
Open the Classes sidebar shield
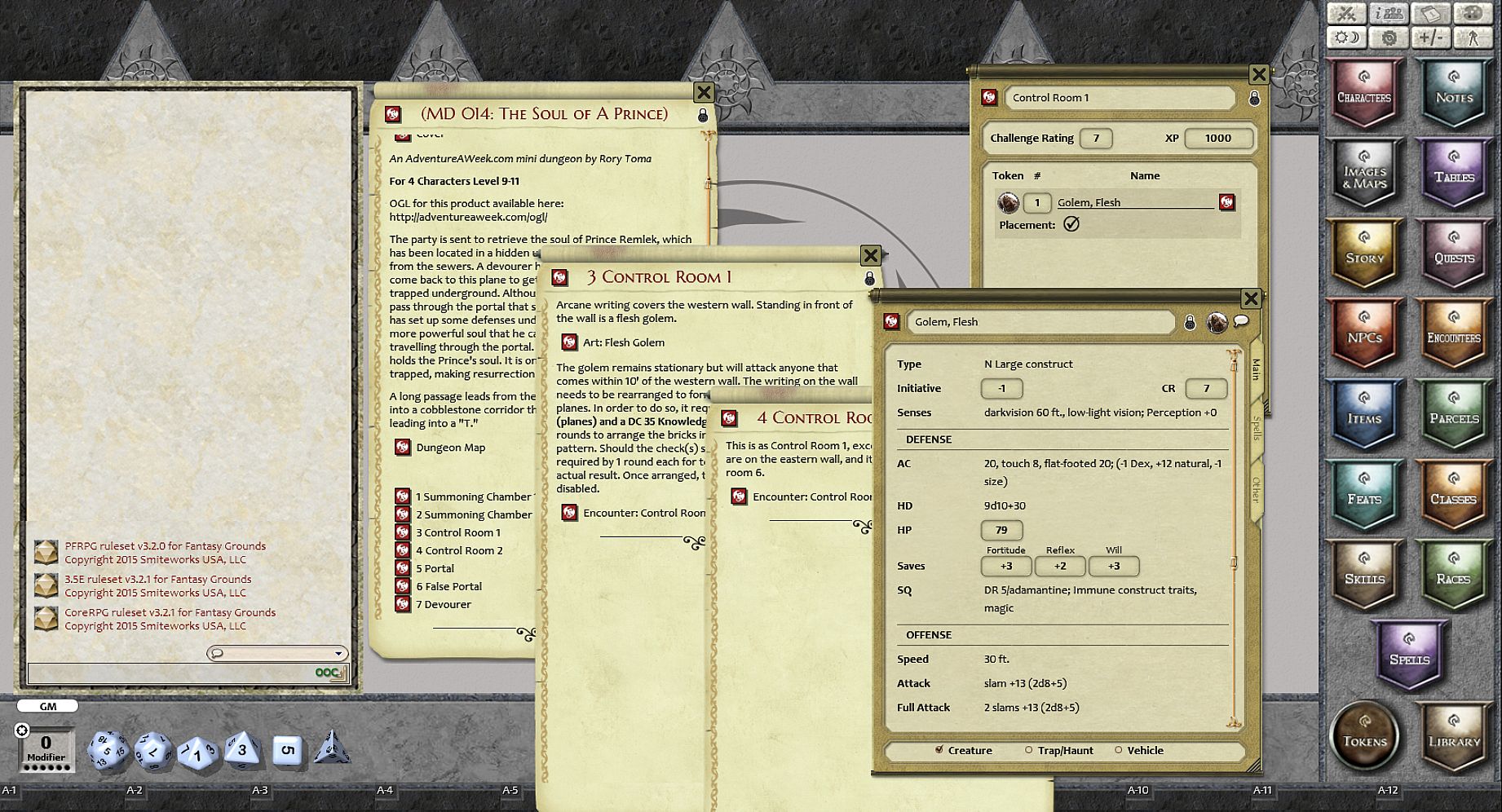click(x=1454, y=494)
